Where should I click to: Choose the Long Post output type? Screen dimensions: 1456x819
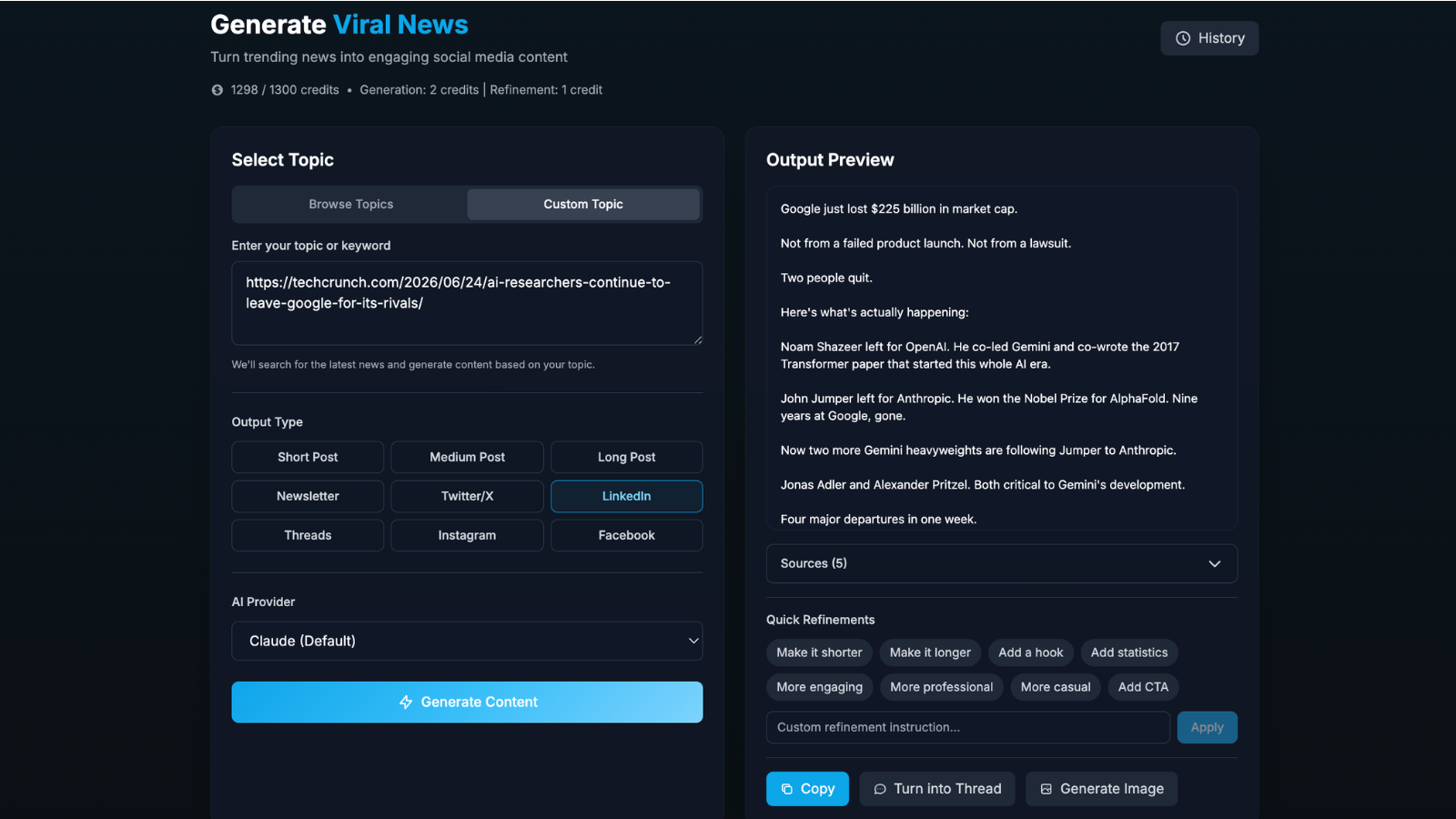[626, 457]
